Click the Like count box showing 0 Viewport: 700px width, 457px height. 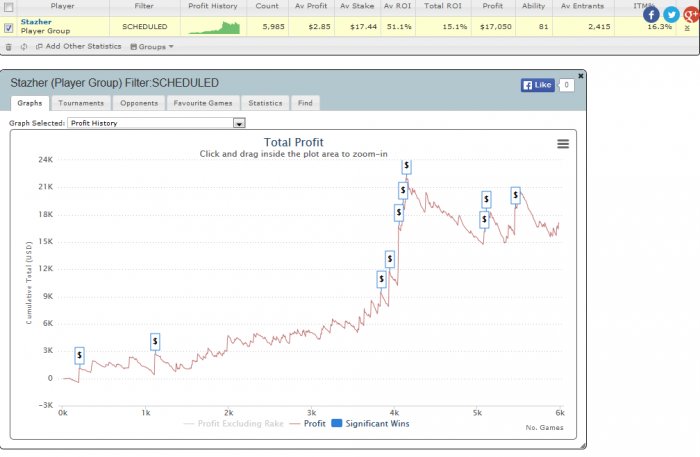point(566,85)
